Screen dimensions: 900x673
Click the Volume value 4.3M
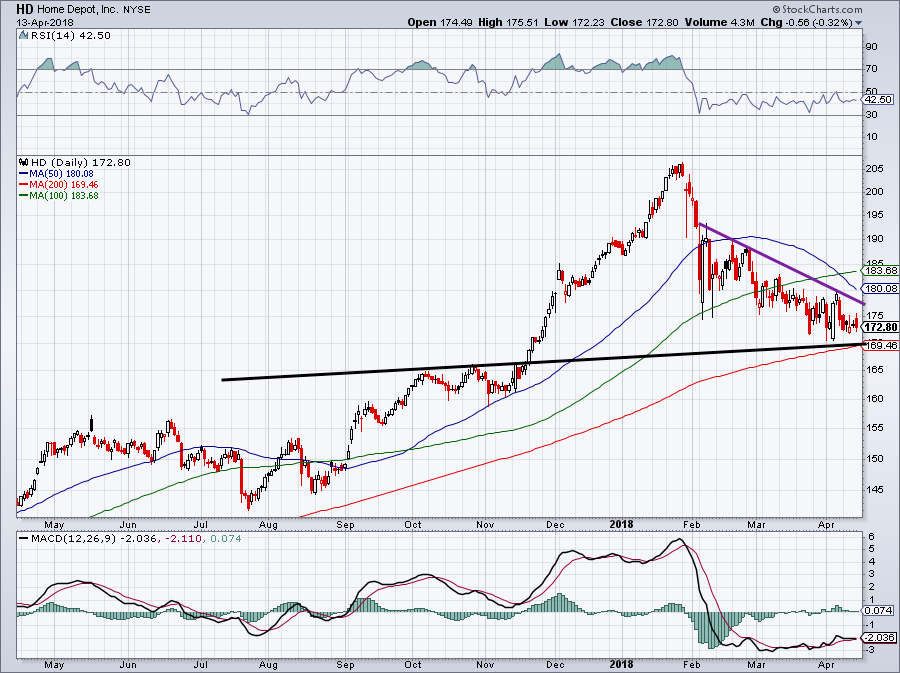point(742,22)
